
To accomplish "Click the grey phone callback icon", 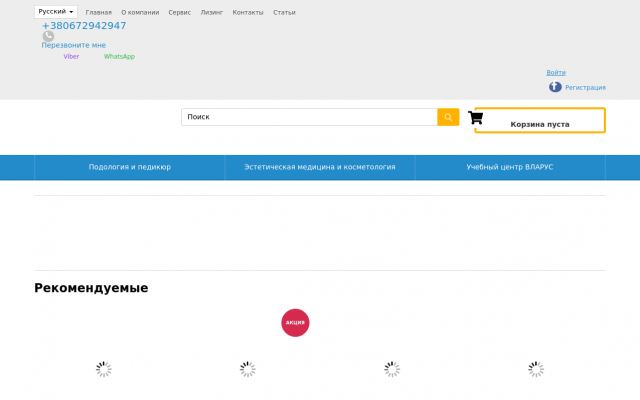I will (48, 36).
